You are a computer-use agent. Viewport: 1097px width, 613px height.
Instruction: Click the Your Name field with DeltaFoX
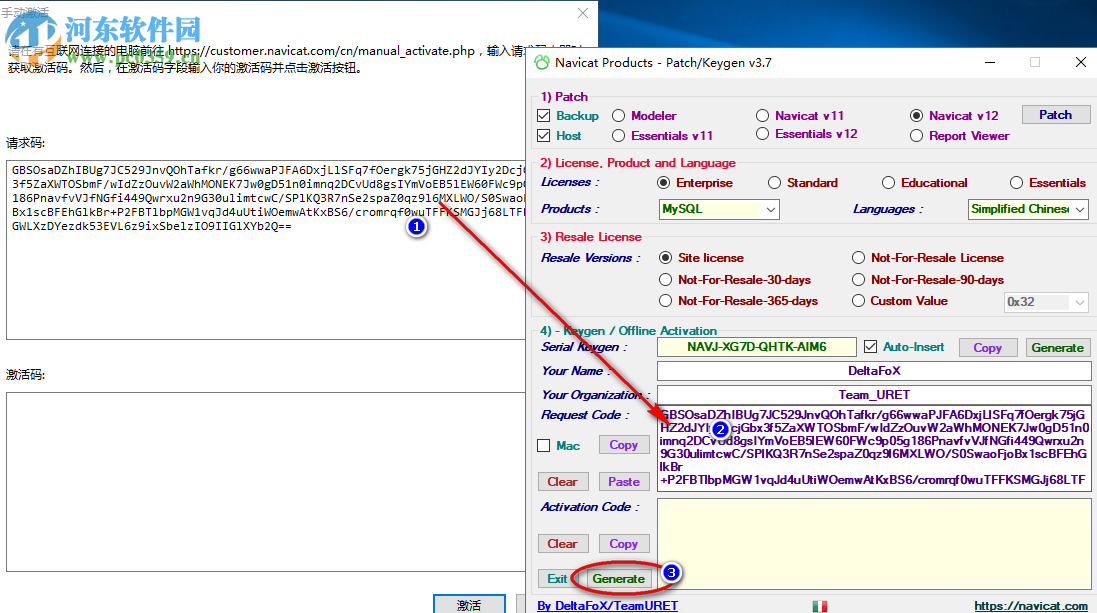(874, 371)
